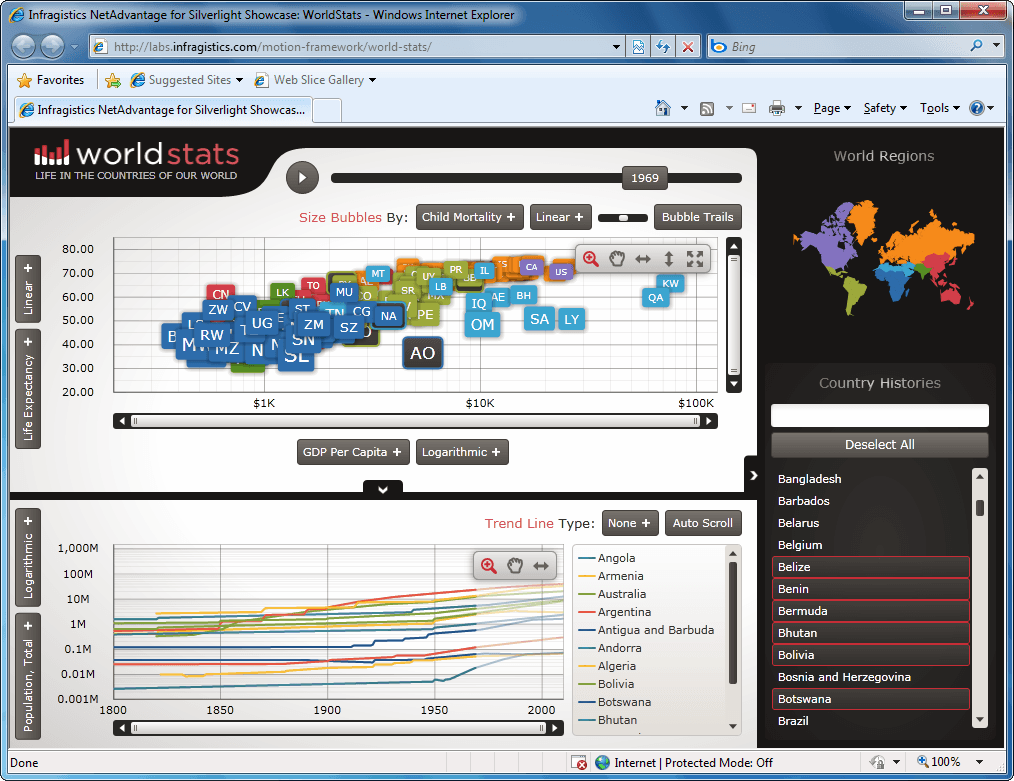1014x781 pixels.
Task: Open the Tools menu
Action: click(940, 108)
